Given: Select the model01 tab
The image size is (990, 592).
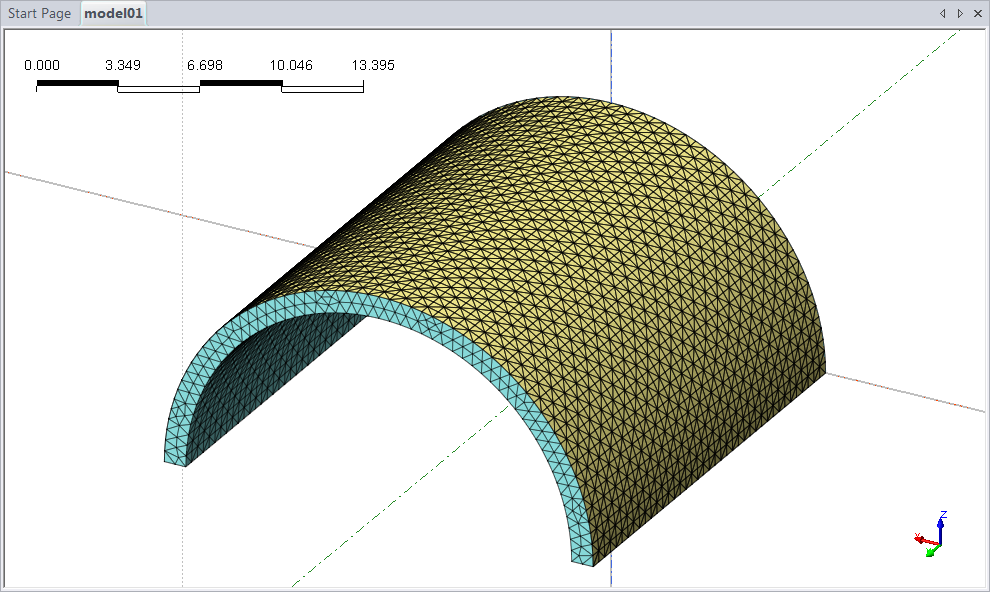Looking at the screenshot, I should click(x=114, y=14).
